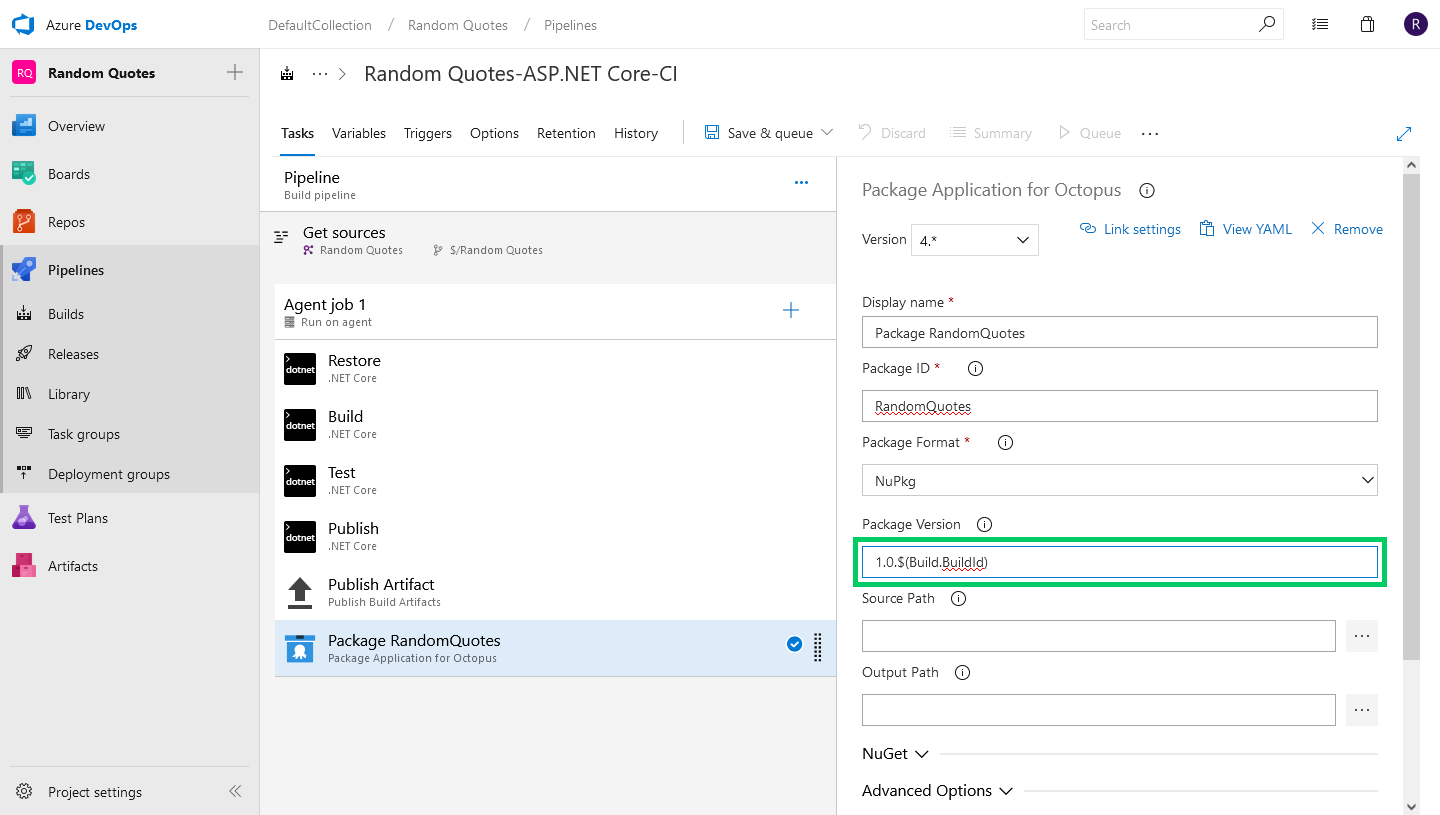Go to DefaultCollection breadcrumb

[x=320, y=25]
